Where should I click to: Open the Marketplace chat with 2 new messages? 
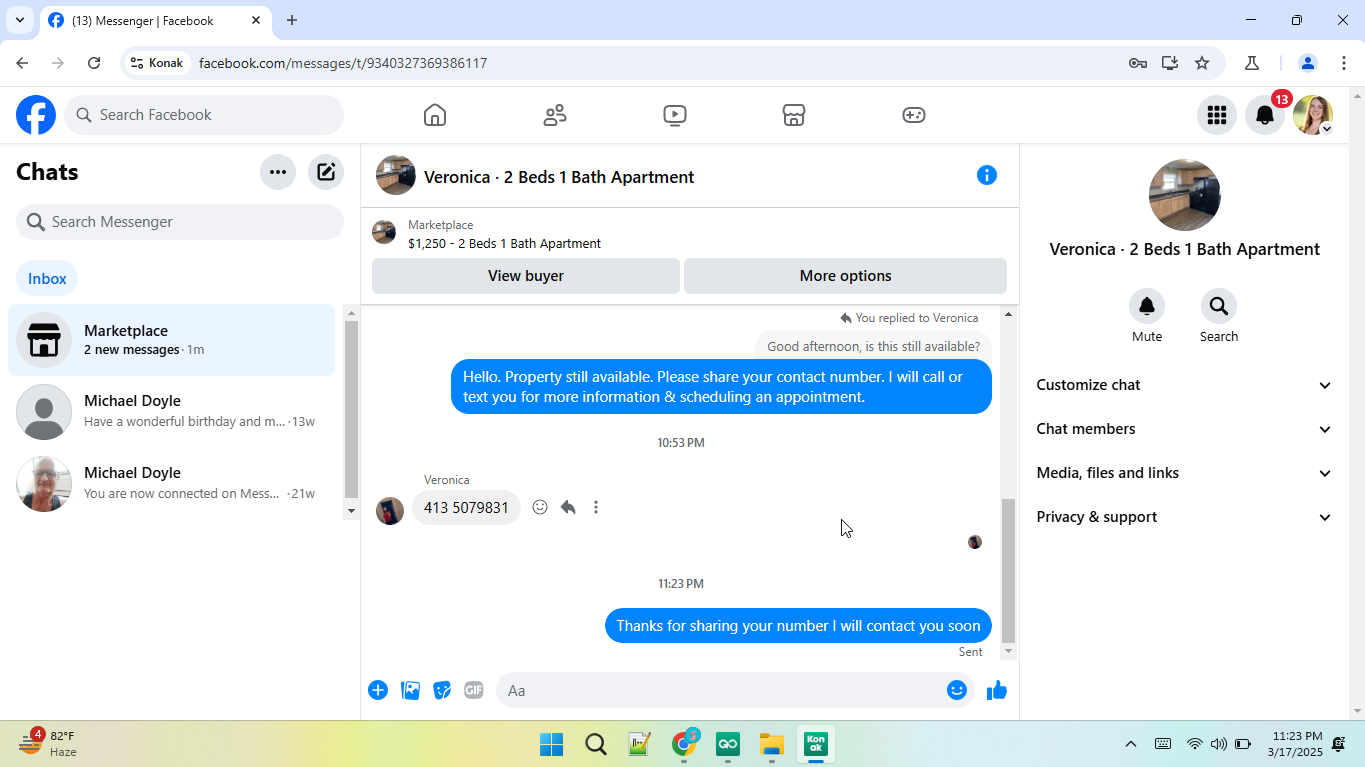pyautogui.click(x=171, y=340)
